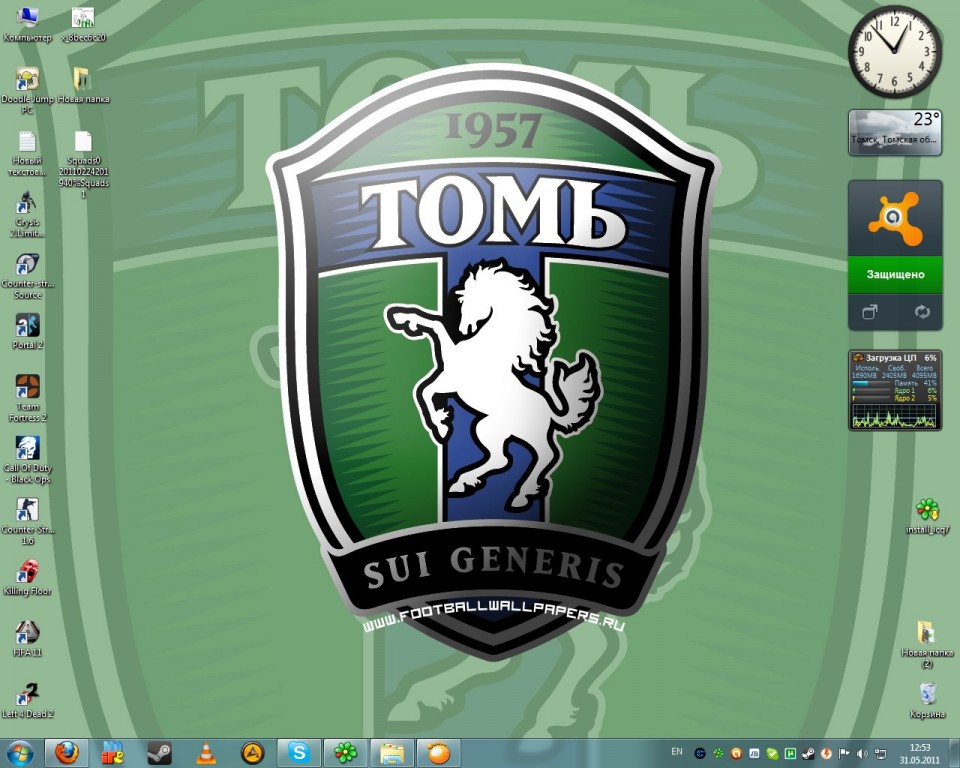Launch the Counter-Strike 1.6 shortcut
Screen dimensions: 960x768
click(28, 521)
